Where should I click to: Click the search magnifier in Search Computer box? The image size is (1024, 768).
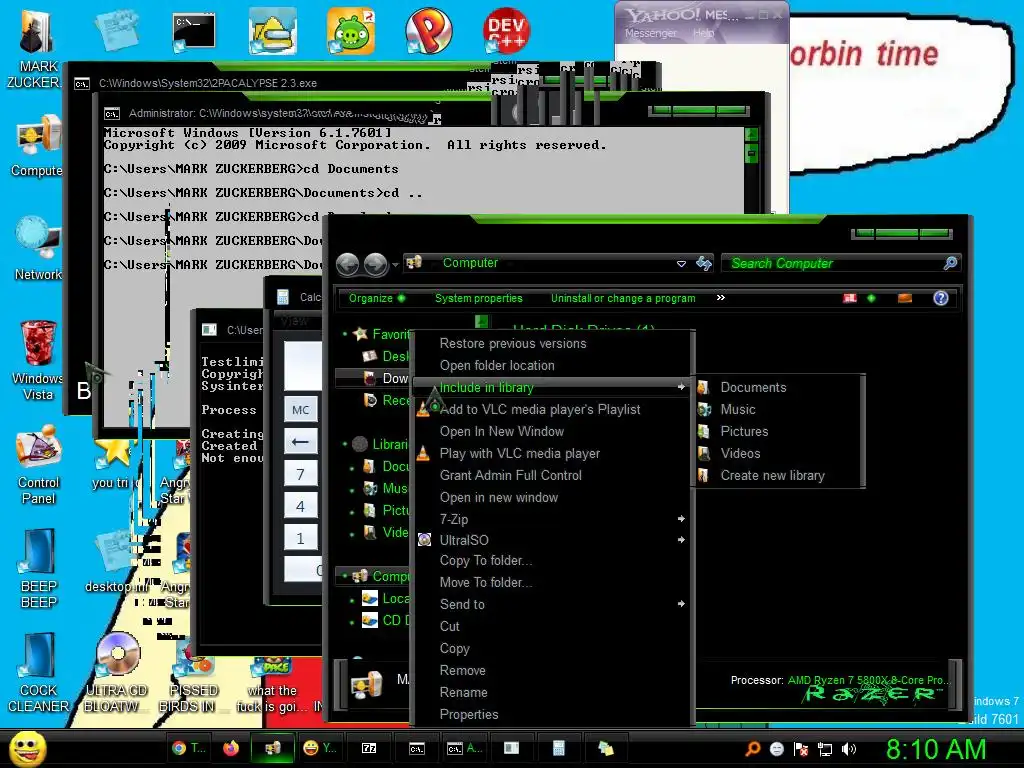coord(950,263)
